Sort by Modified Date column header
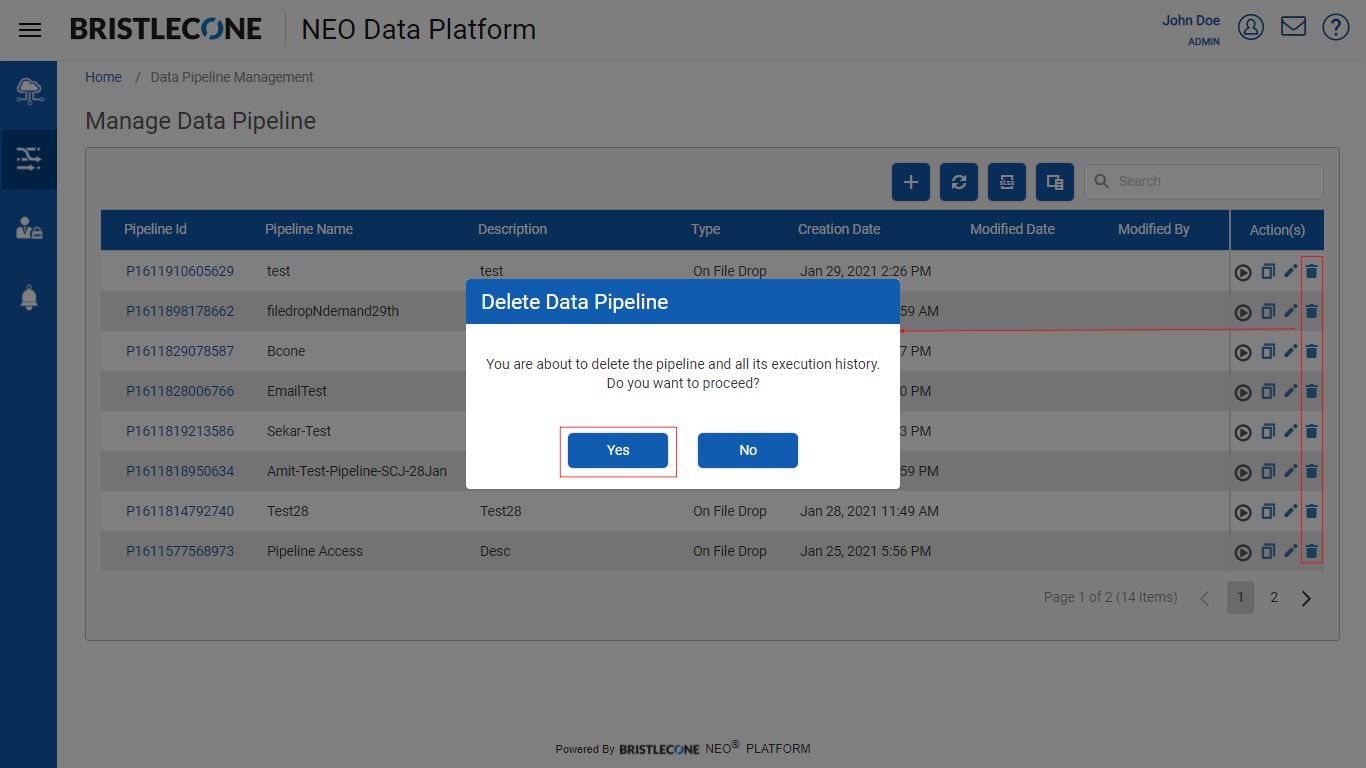This screenshot has width=1366, height=768. coord(1012,229)
